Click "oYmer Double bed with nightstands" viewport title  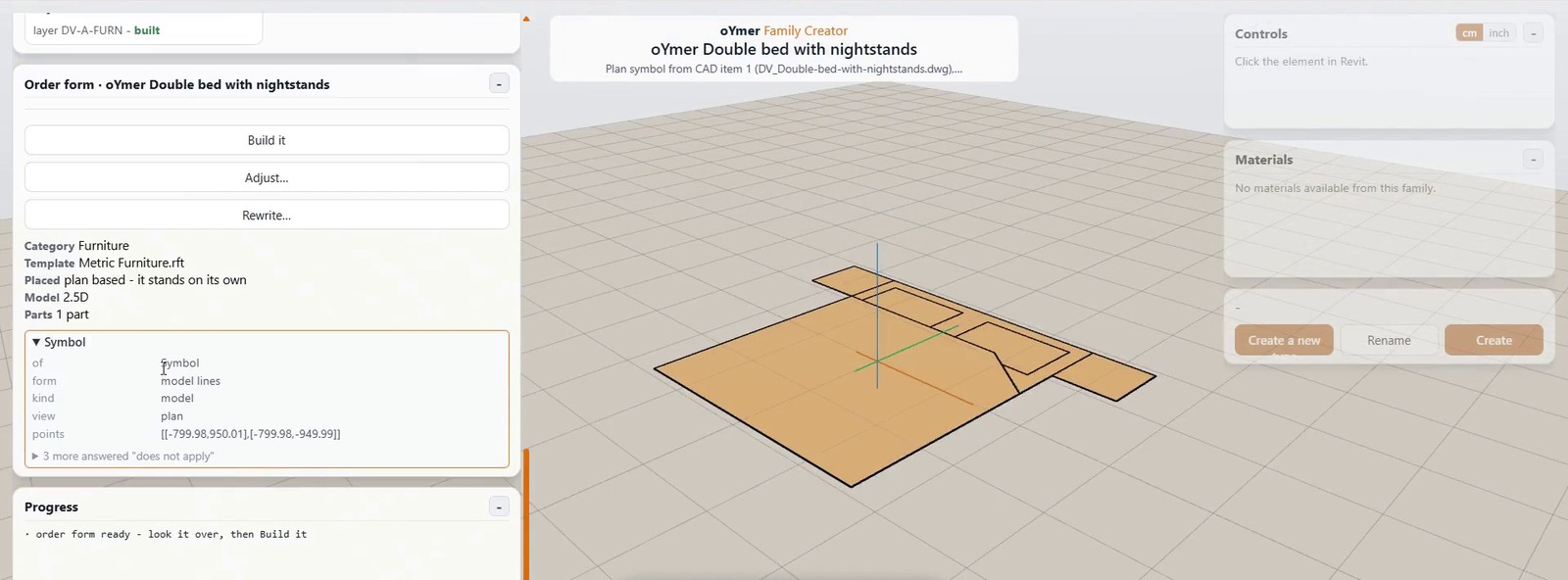pyautogui.click(x=784, y=49)
